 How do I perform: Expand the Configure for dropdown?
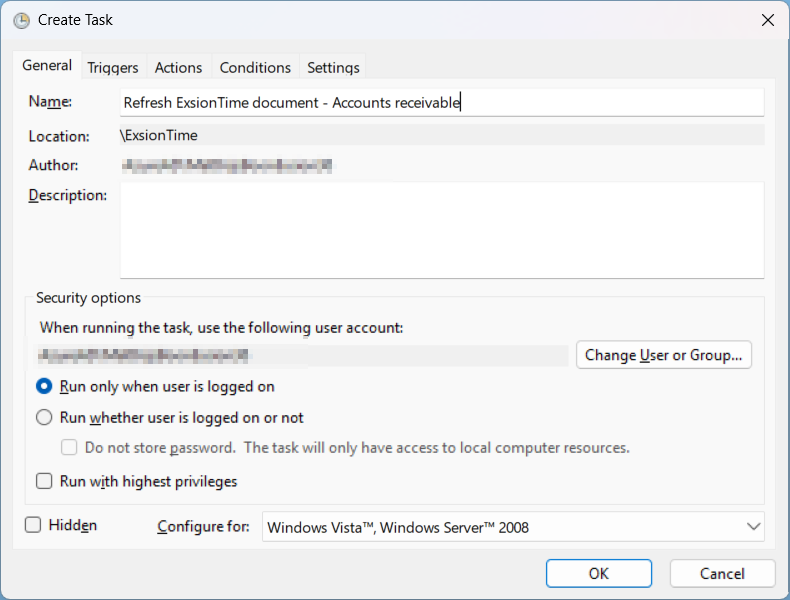513,527
